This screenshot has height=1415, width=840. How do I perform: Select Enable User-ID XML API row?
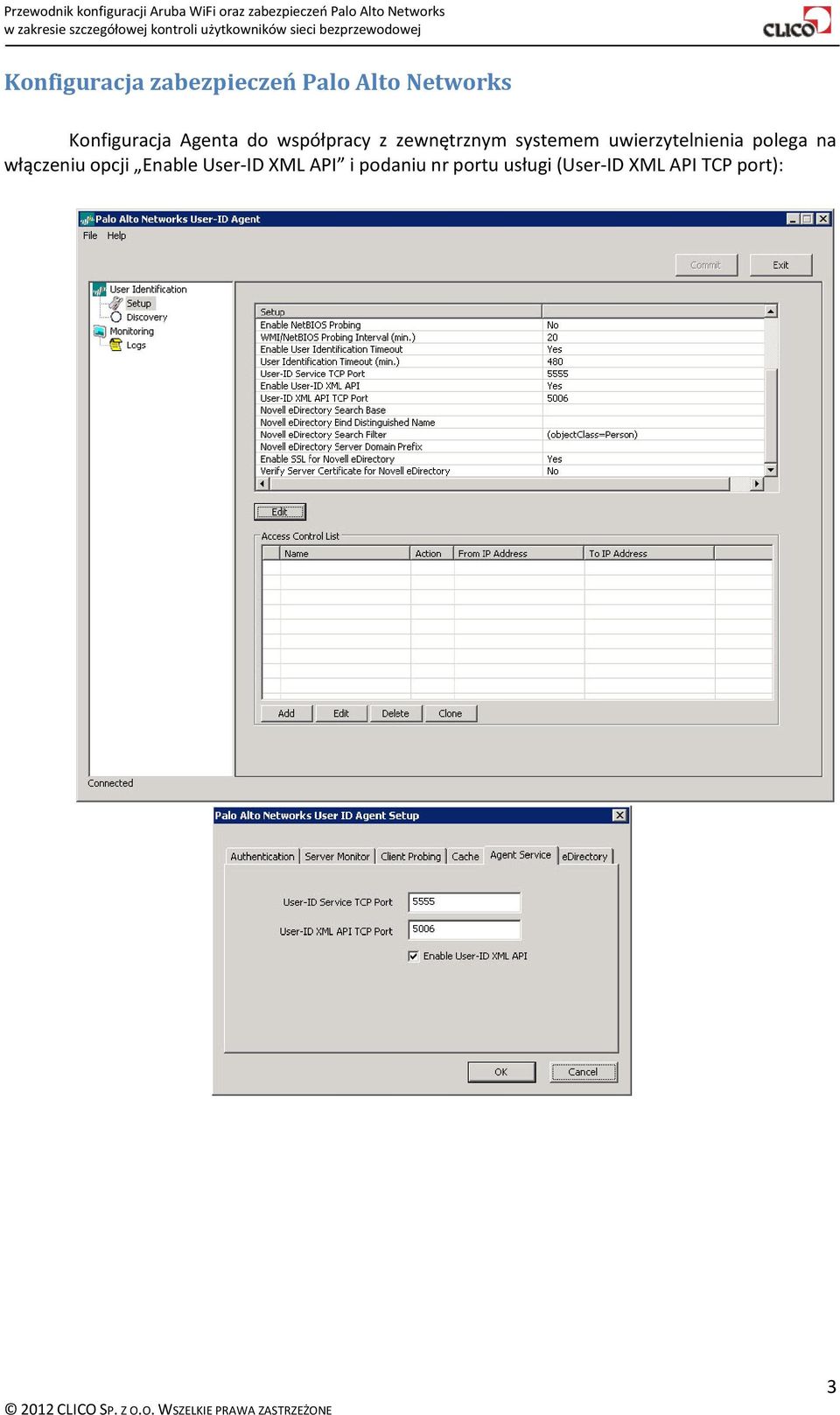510,386
